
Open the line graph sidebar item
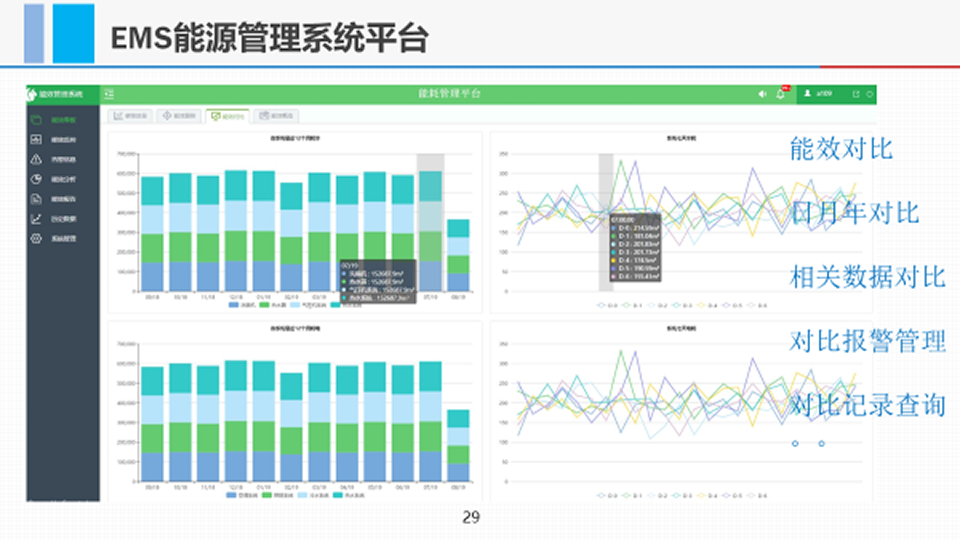tap(37, 219)
